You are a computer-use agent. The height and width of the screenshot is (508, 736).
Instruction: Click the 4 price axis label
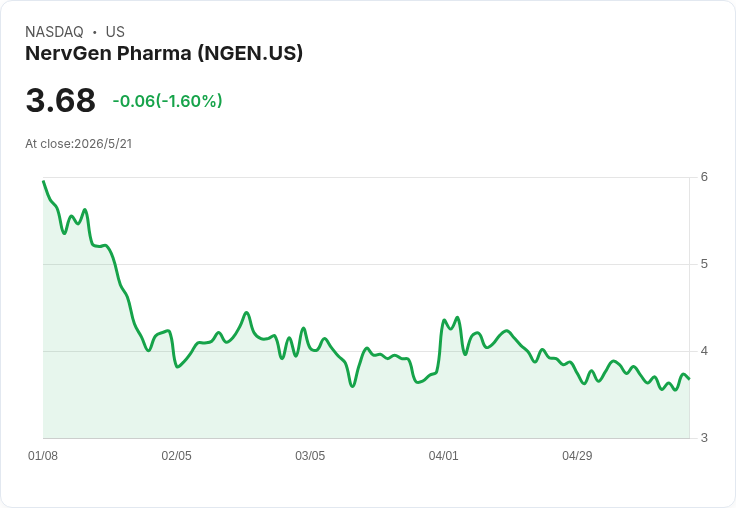pos(704,351)
